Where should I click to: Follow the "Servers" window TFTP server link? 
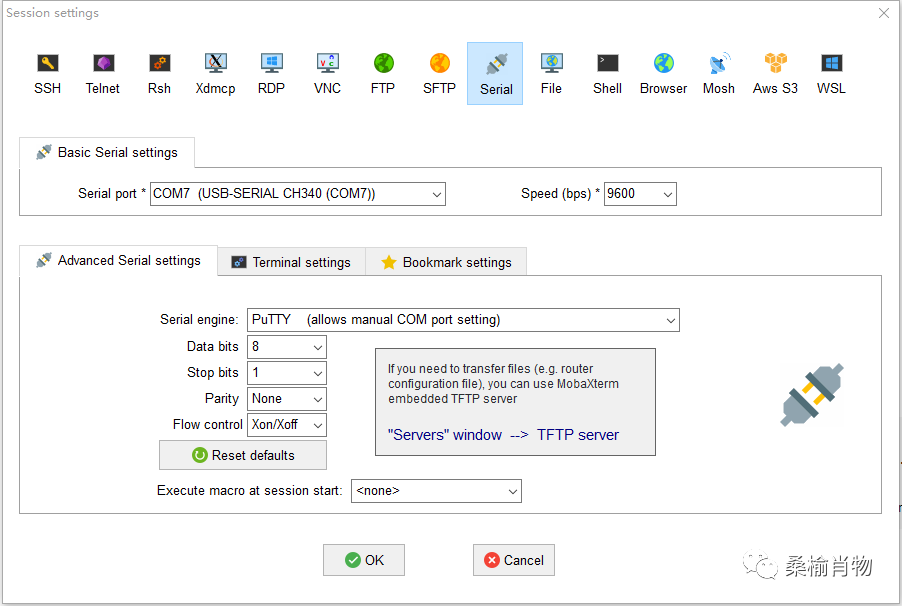503,435
